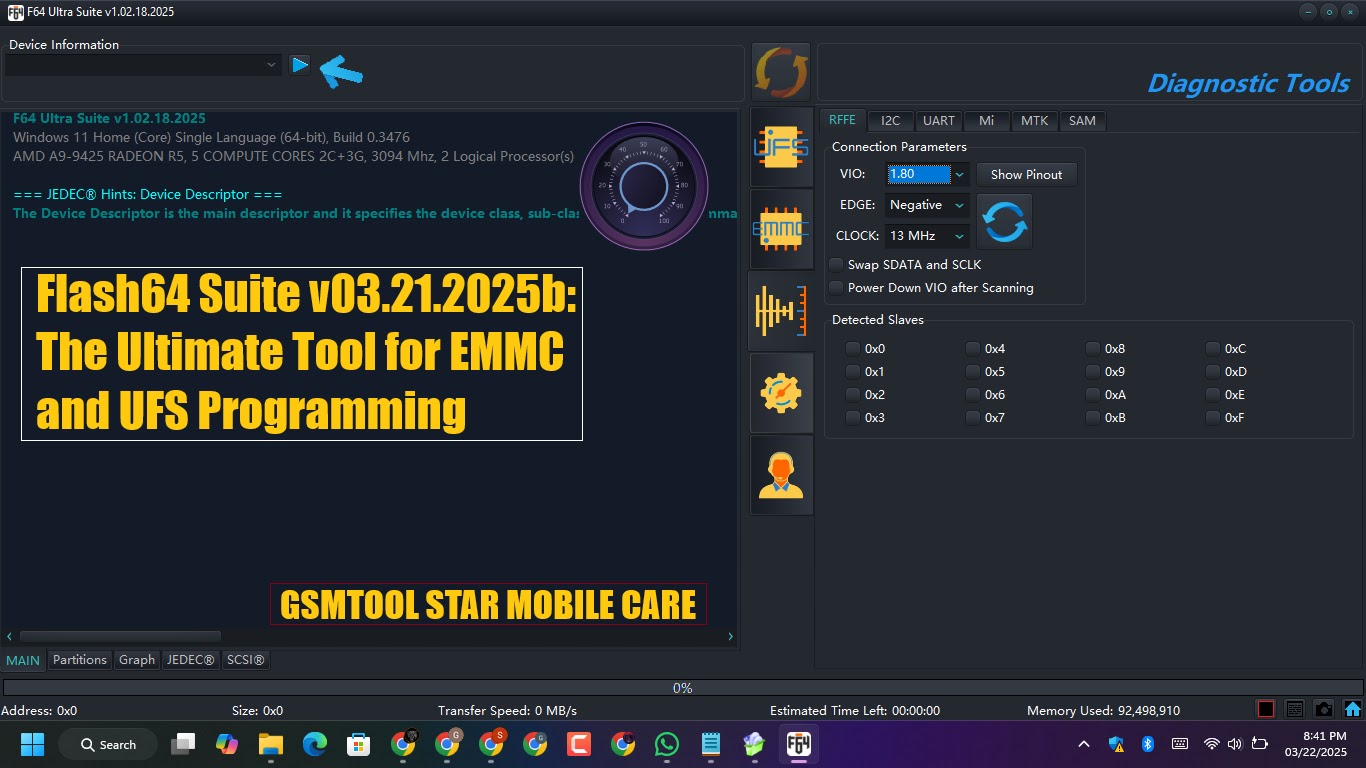The height and width of the screenshot is (768, 1366).
Task: Click the orange circular refresh icon
Action: (781, 72)
